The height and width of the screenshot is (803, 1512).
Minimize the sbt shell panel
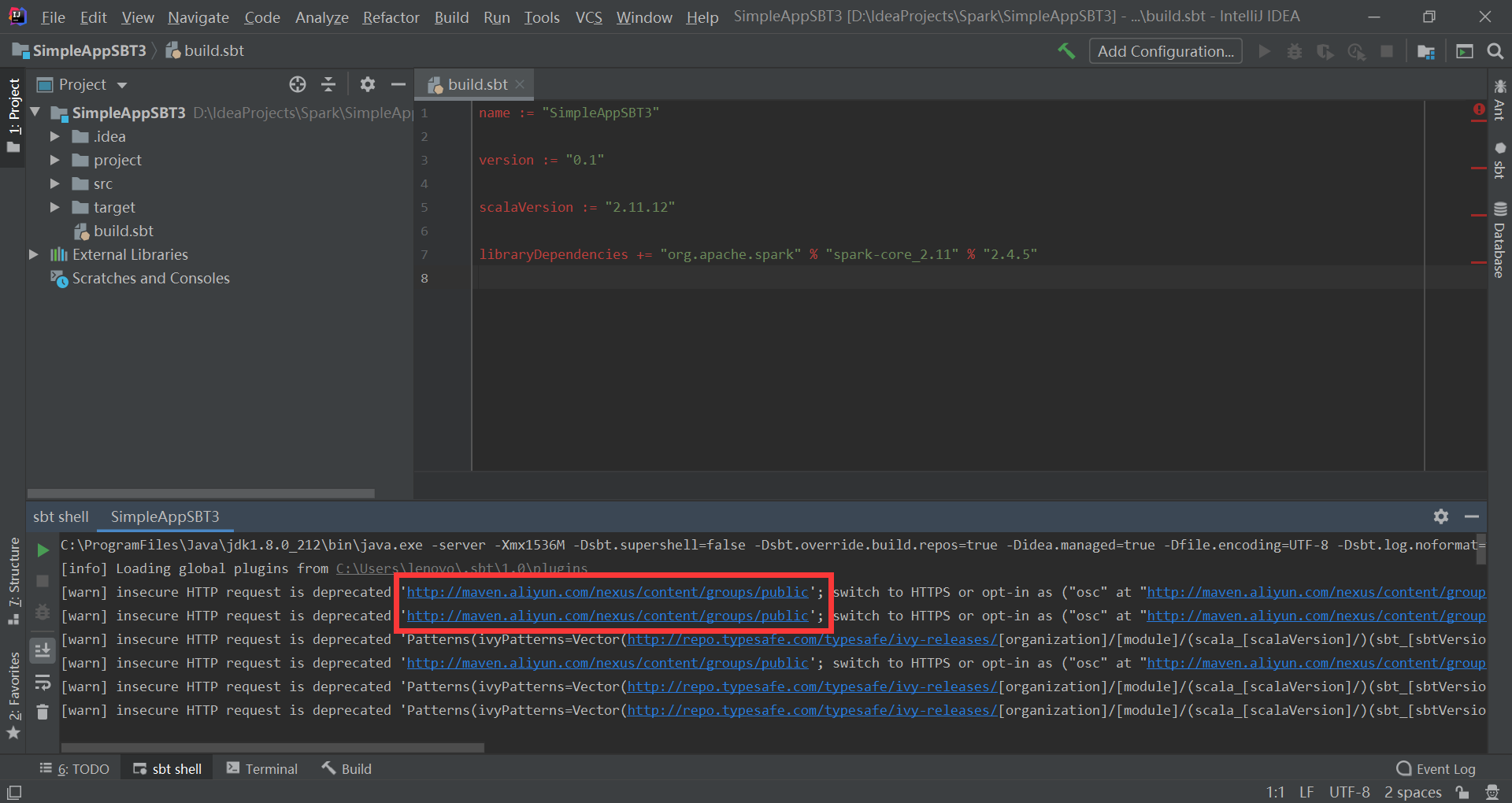[x=1472, y=516]
